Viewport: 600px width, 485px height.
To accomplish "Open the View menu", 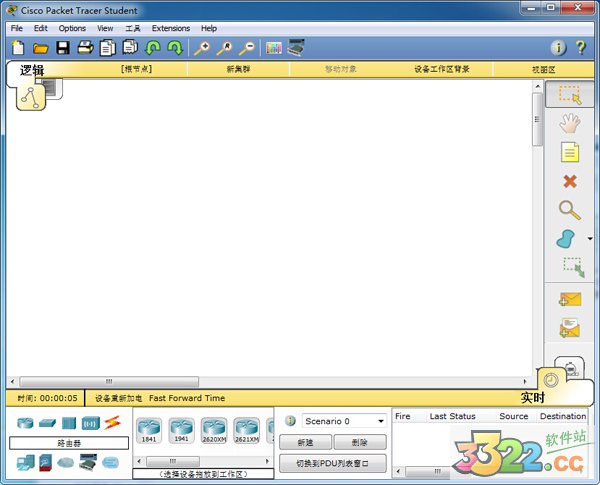I will tap(105, 28).
